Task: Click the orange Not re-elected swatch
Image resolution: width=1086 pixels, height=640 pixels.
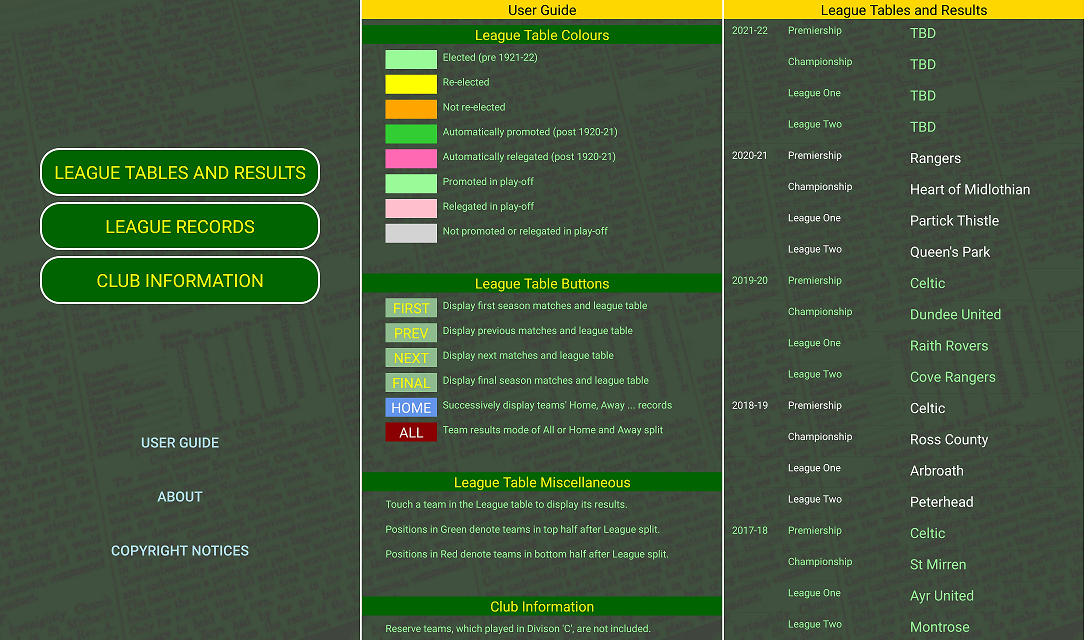Action: pos(411,109)
